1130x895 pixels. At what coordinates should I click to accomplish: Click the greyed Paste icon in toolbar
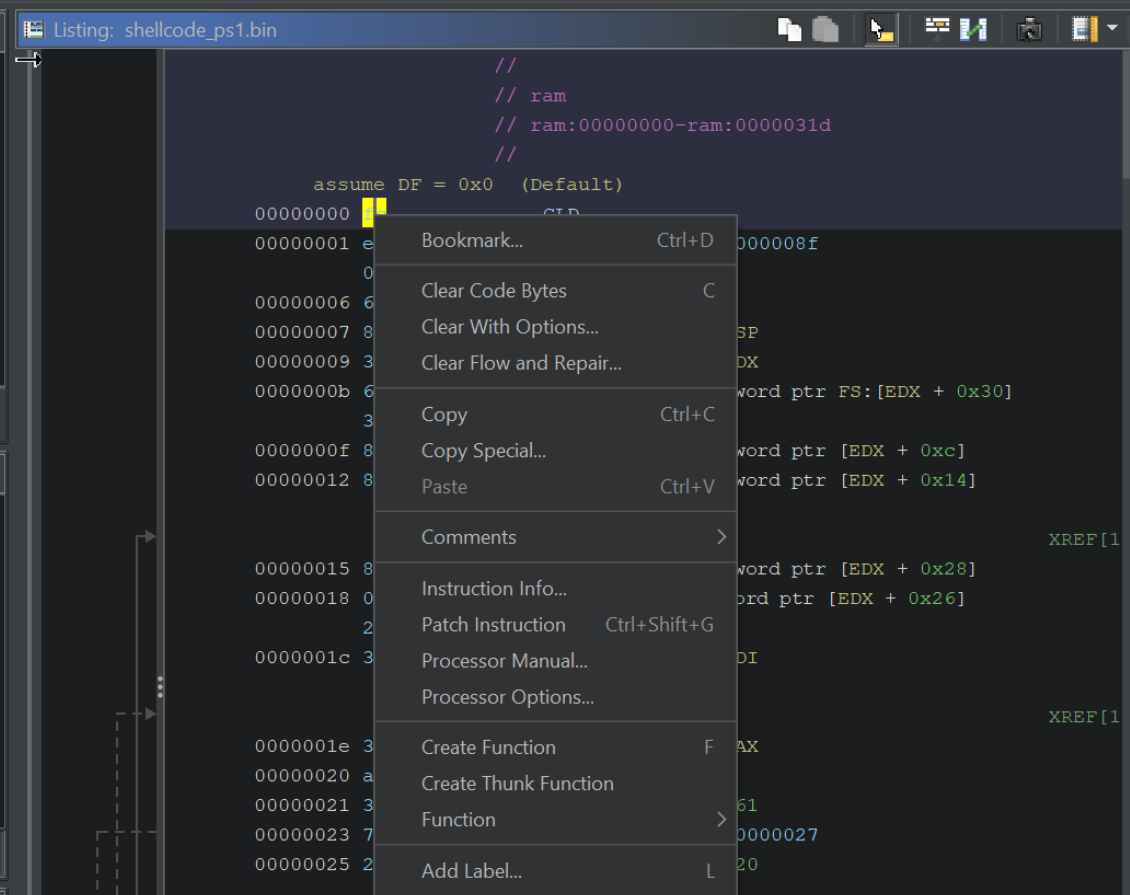pos(825,30)
